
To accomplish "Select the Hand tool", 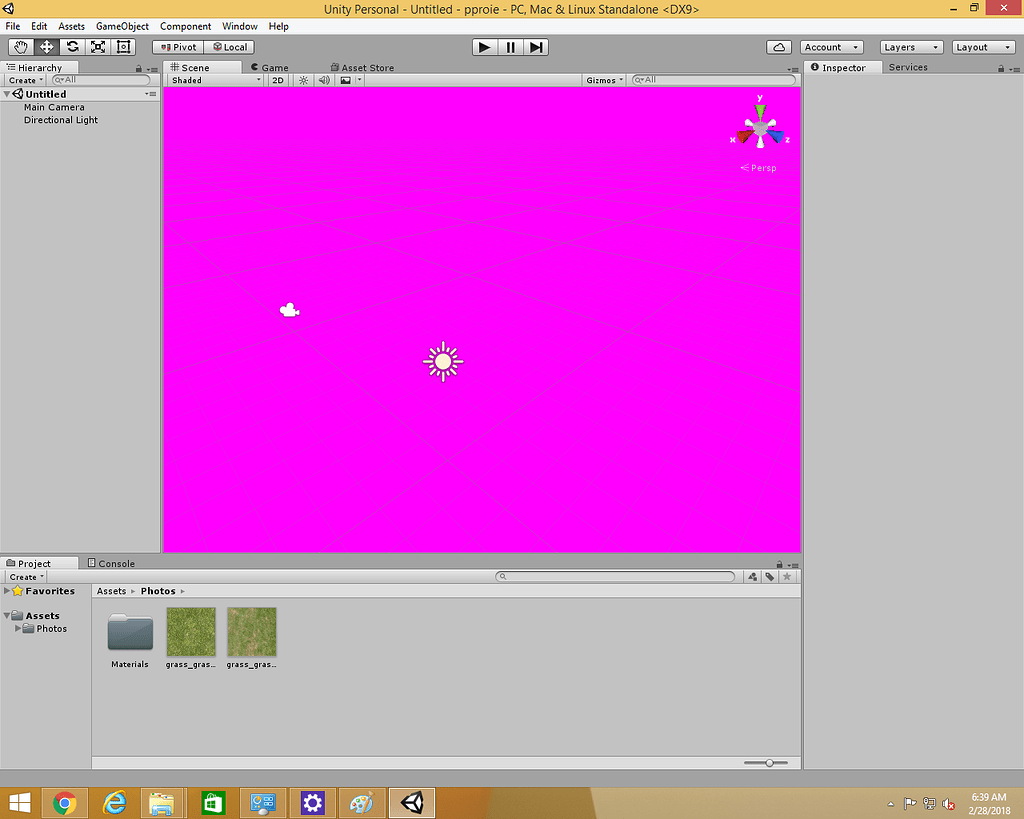I will (x=20, y=46).
